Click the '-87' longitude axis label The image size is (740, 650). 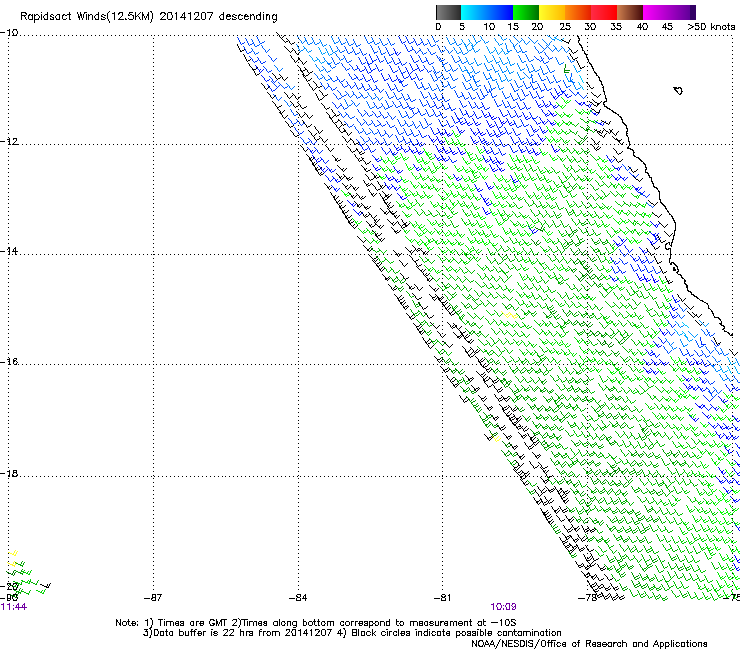(153, 598)
